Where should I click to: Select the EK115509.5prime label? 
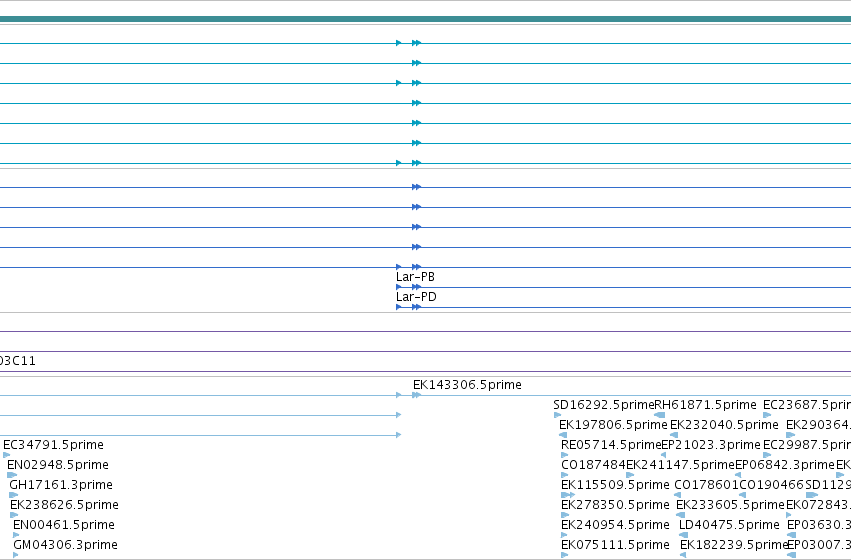click(615, 485)
